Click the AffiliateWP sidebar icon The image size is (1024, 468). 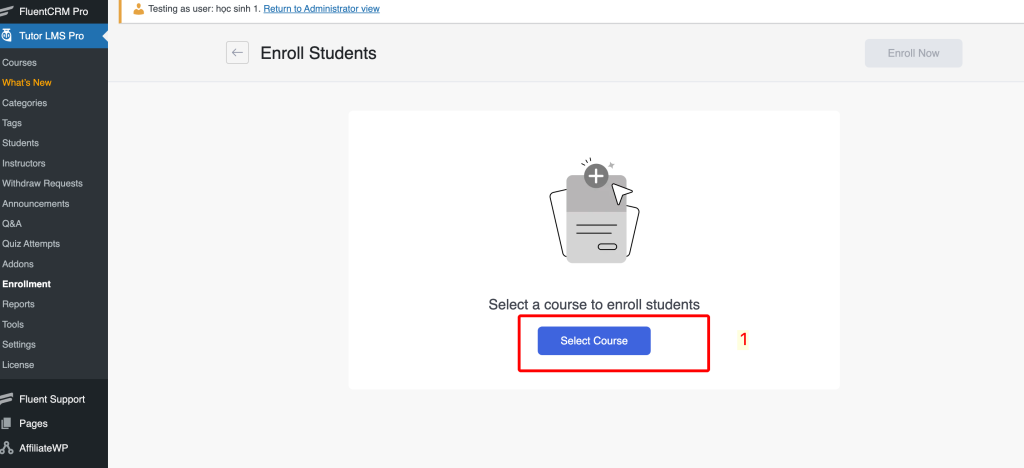click(7, 448)
